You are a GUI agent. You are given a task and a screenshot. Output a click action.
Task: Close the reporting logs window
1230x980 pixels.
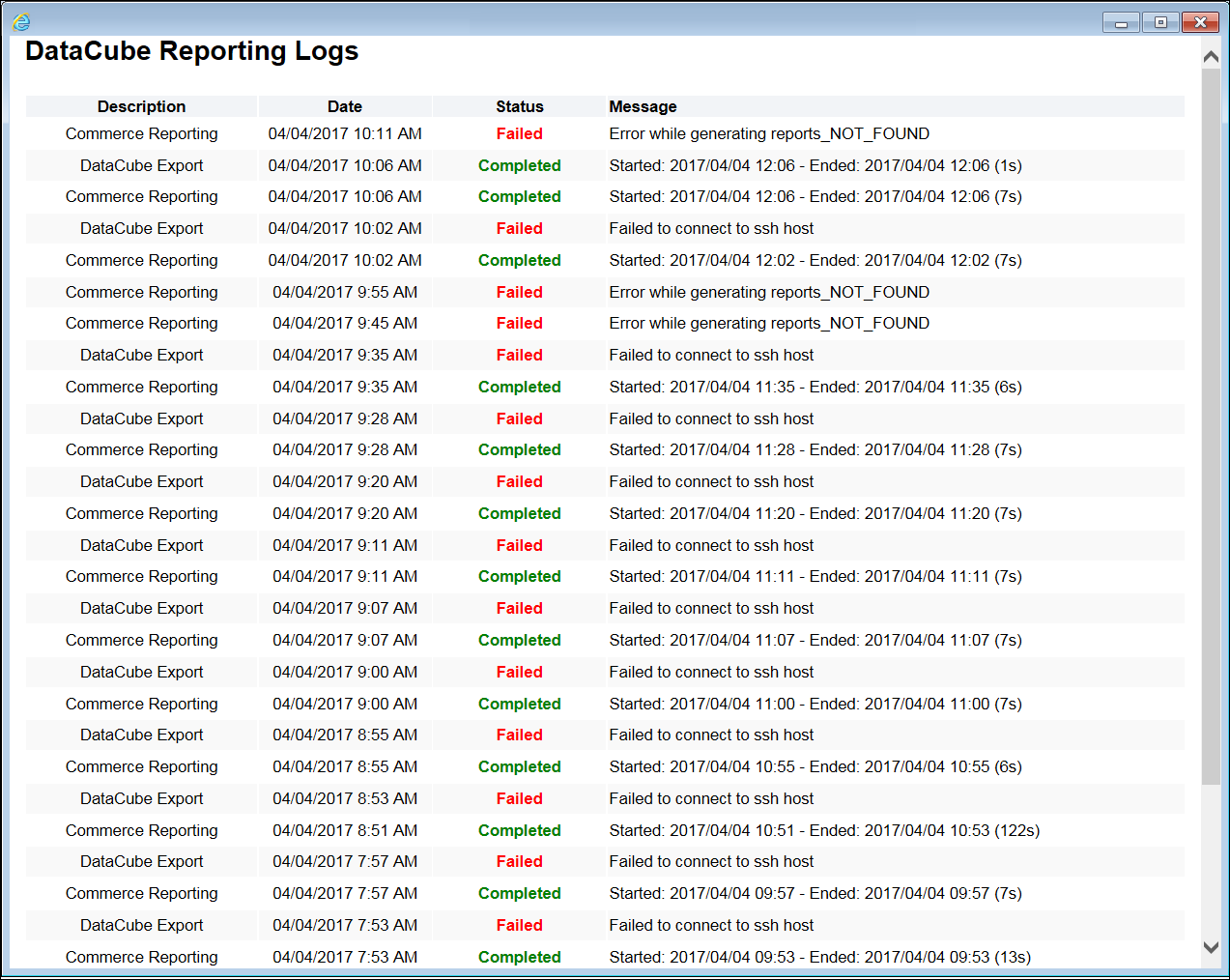click(1200, 22)
